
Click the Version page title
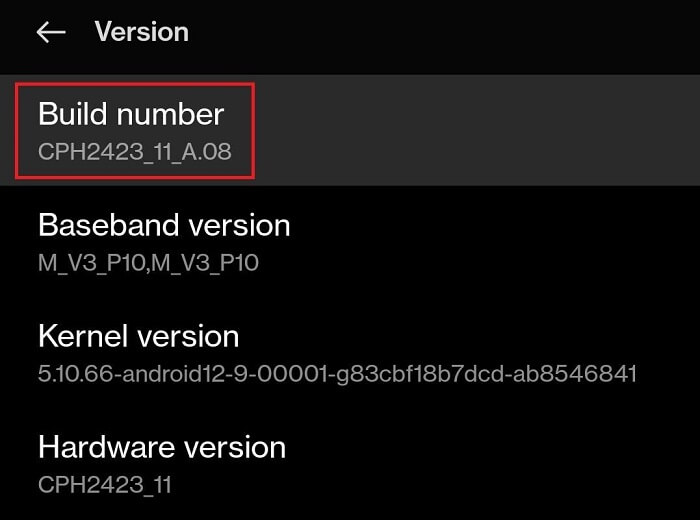point(142,32)
